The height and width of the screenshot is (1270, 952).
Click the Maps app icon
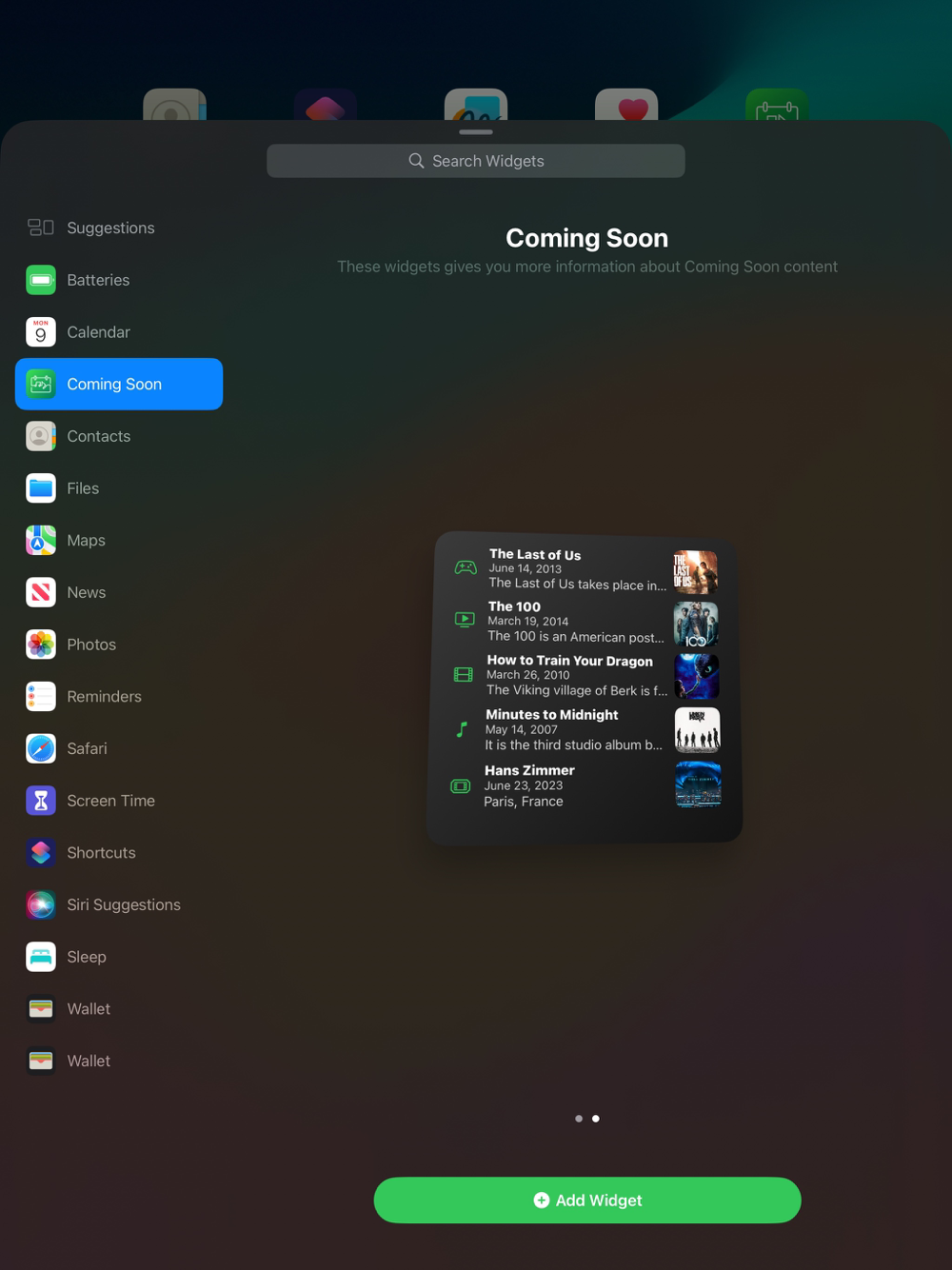[41, 540]
